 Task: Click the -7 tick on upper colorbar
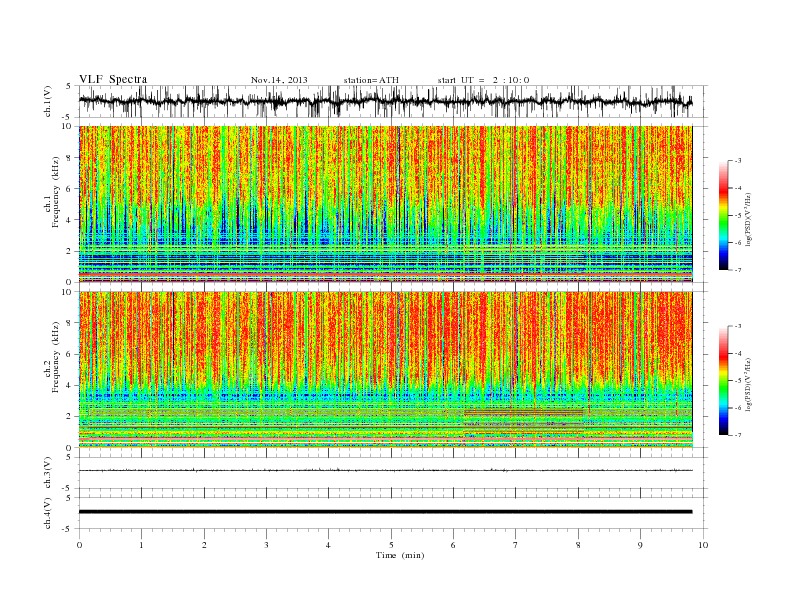pos(738,270)
